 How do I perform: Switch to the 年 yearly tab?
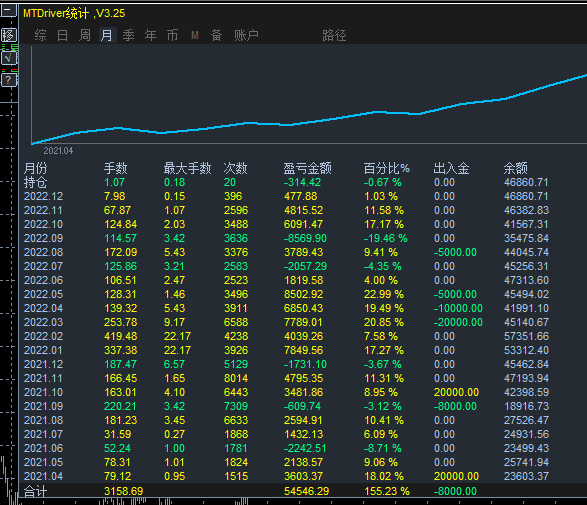(150, 35)
